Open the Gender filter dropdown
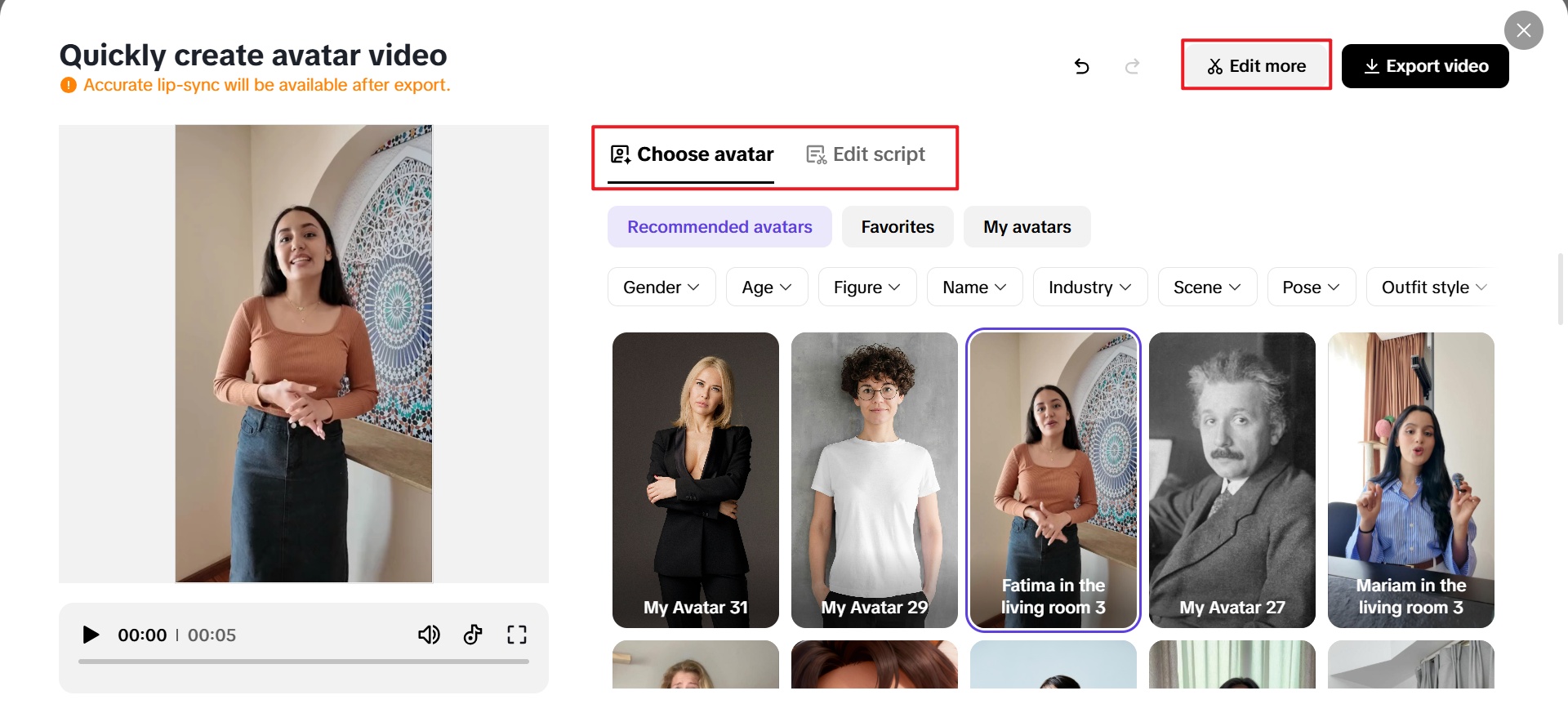The width and height of the screenshot is (1568, 722). 661,287
